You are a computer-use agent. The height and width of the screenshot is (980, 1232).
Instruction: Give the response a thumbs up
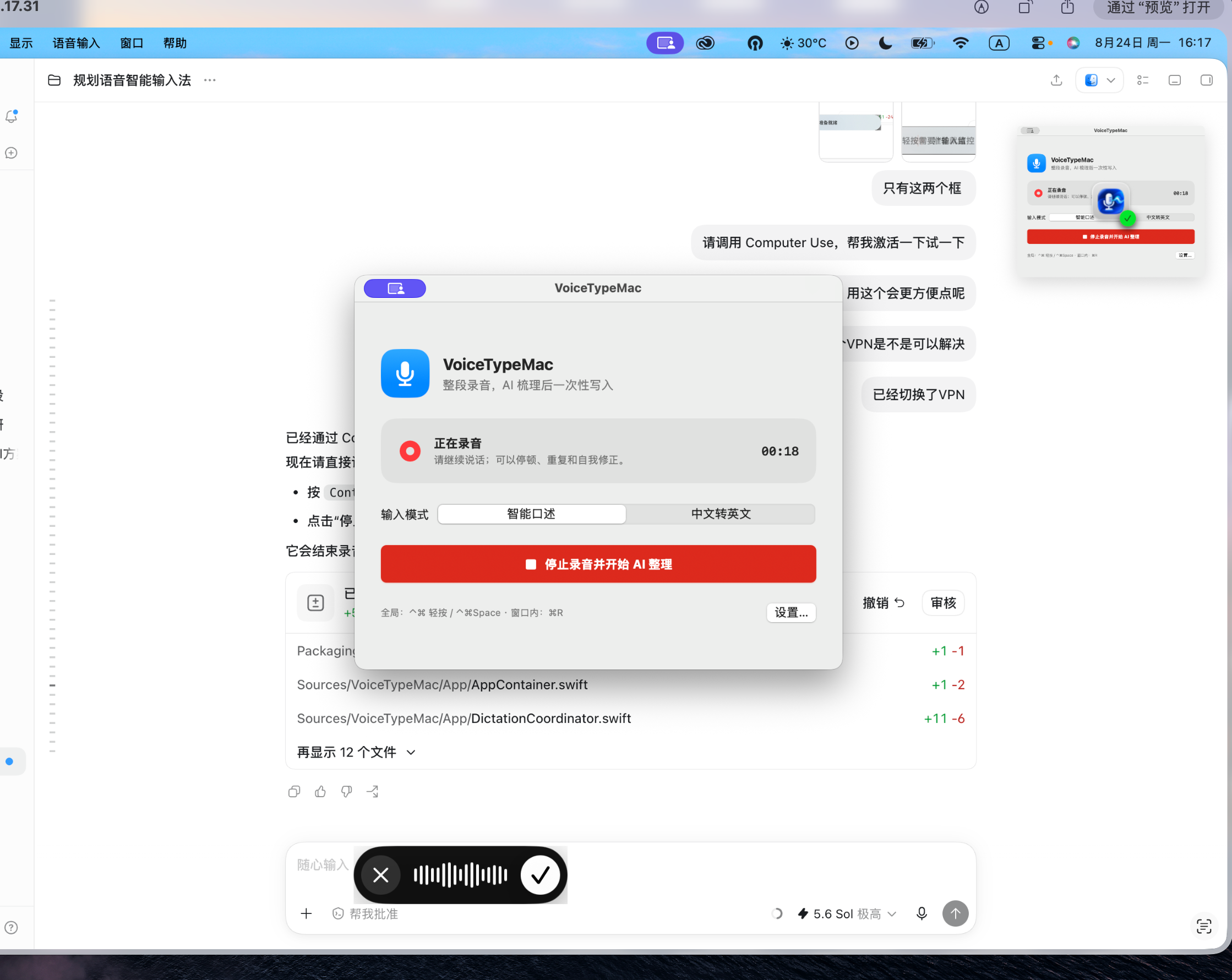point(320,791)
